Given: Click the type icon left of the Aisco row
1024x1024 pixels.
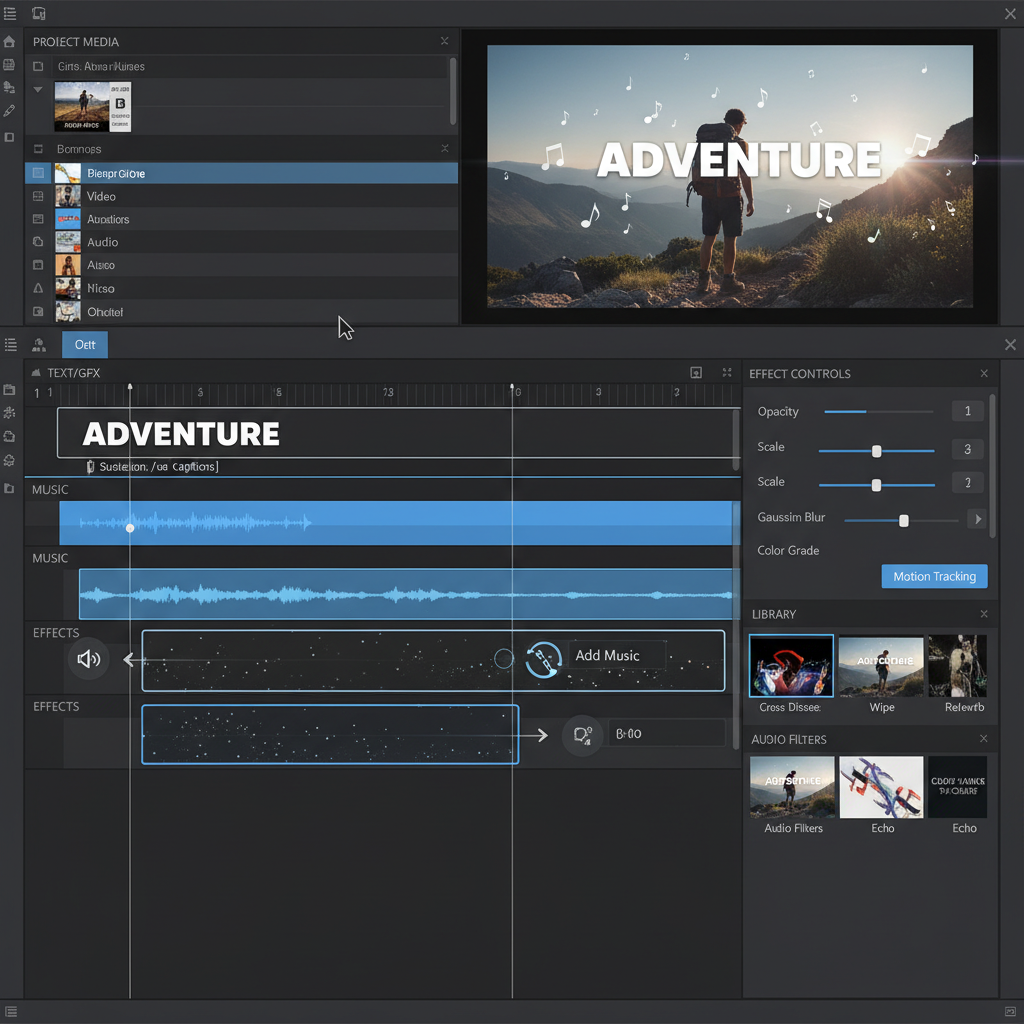Looking at the screenshot, I should pos(38,265).
